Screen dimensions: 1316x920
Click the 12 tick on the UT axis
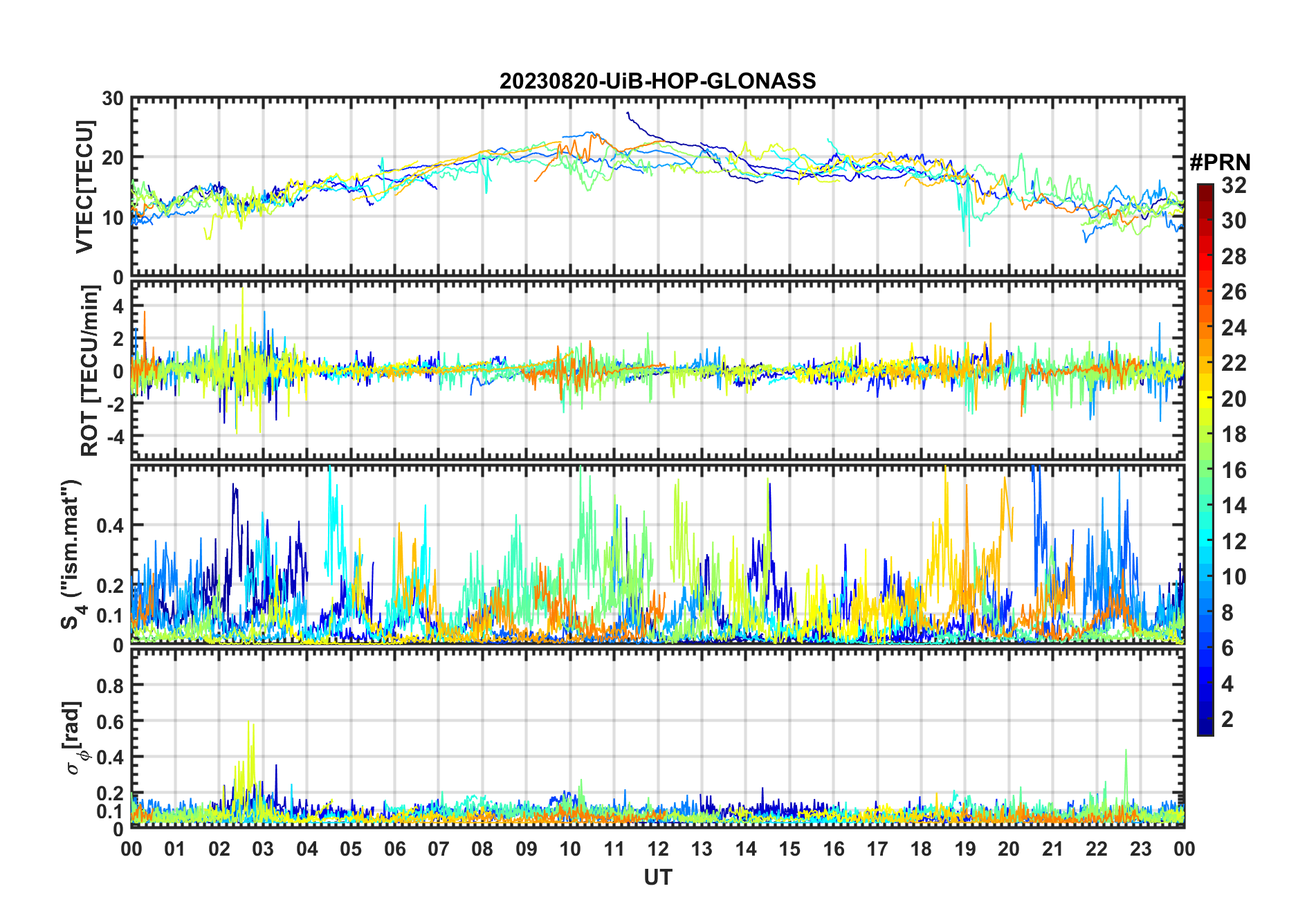click(657, 849)
